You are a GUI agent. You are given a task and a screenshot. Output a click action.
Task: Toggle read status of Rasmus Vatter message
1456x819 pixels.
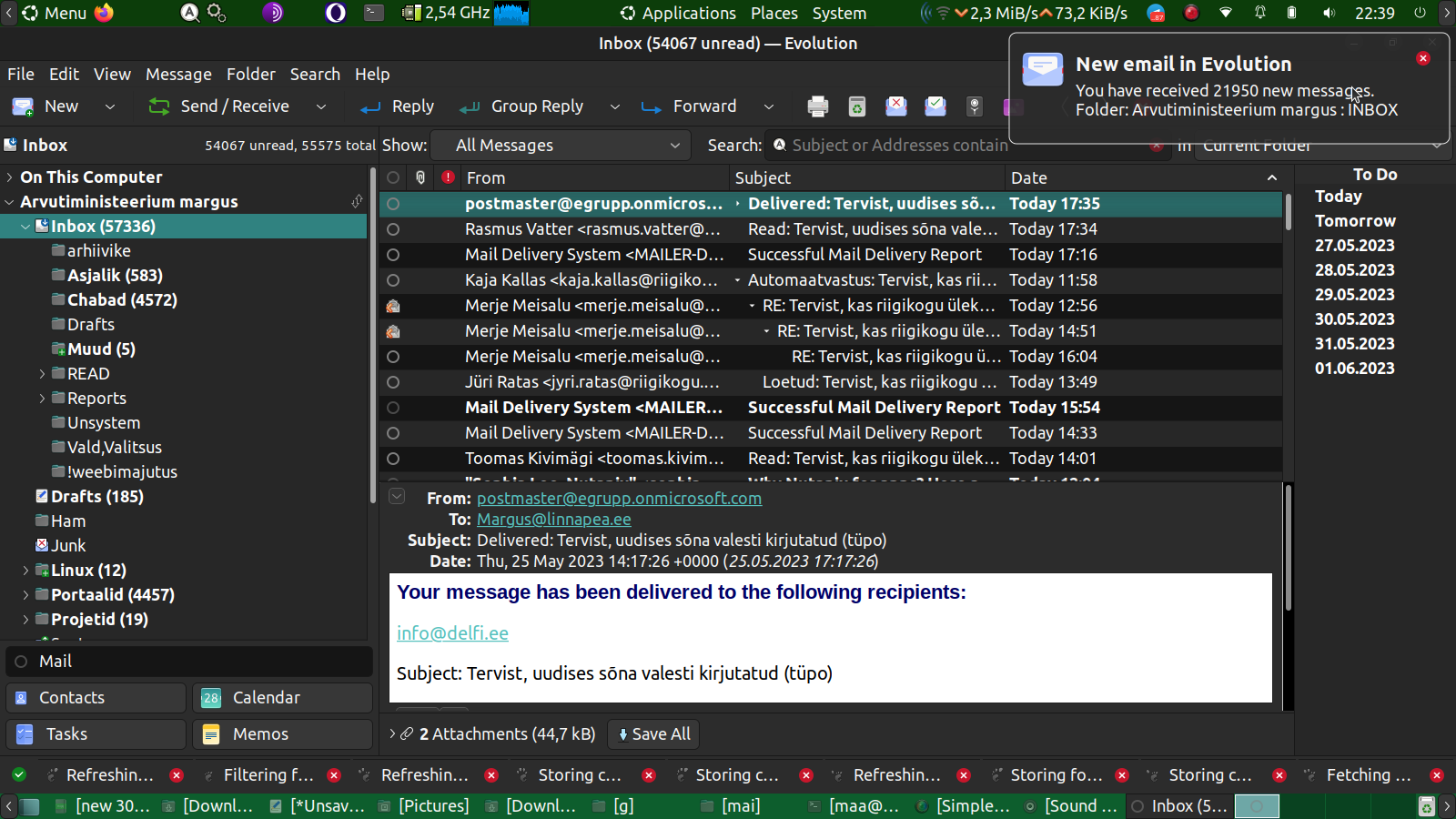(393, 229)
